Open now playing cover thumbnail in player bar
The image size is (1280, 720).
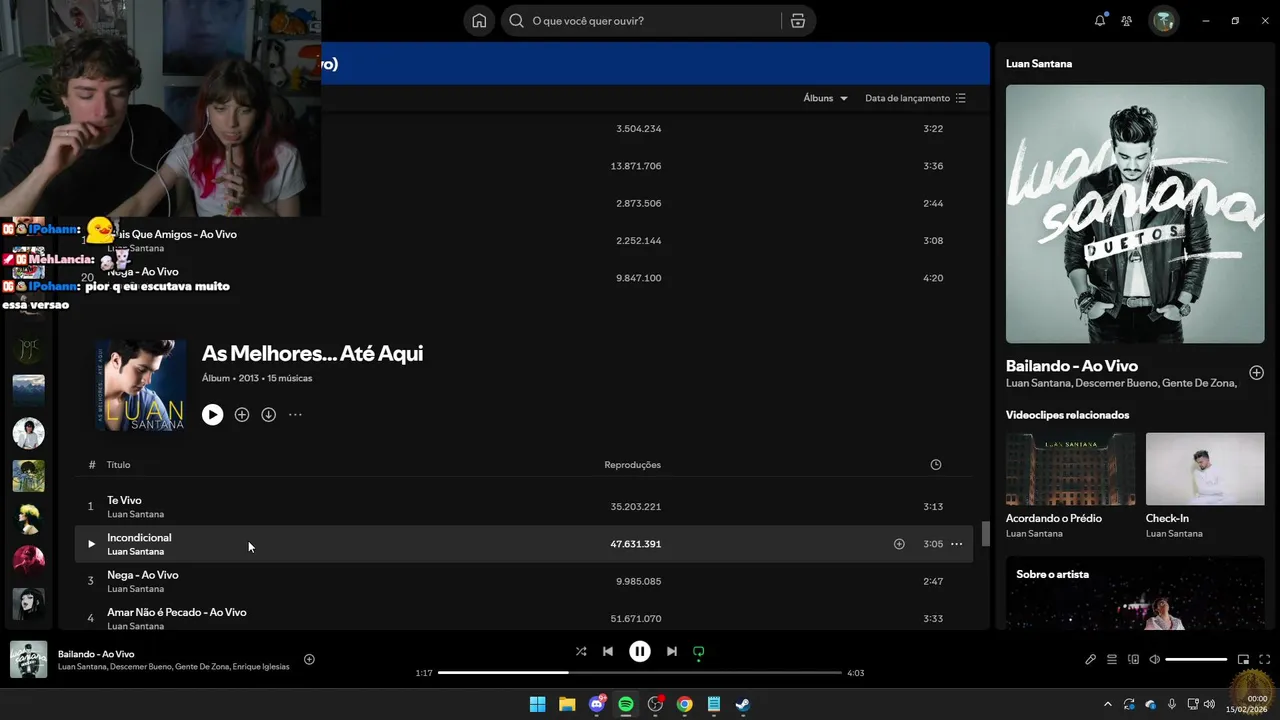pos(29,660)
